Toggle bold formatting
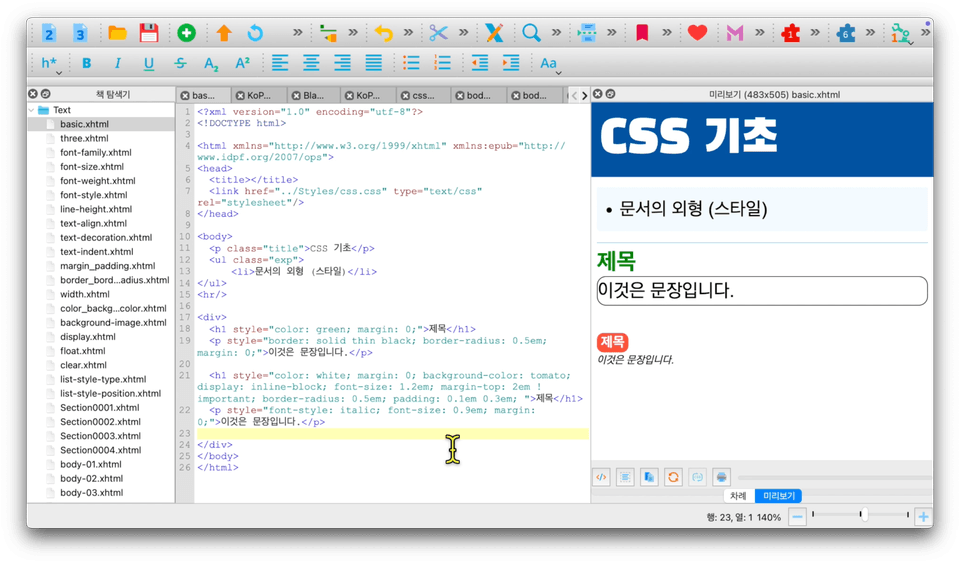This screenshot has height=563, width=960. [86, 63]
